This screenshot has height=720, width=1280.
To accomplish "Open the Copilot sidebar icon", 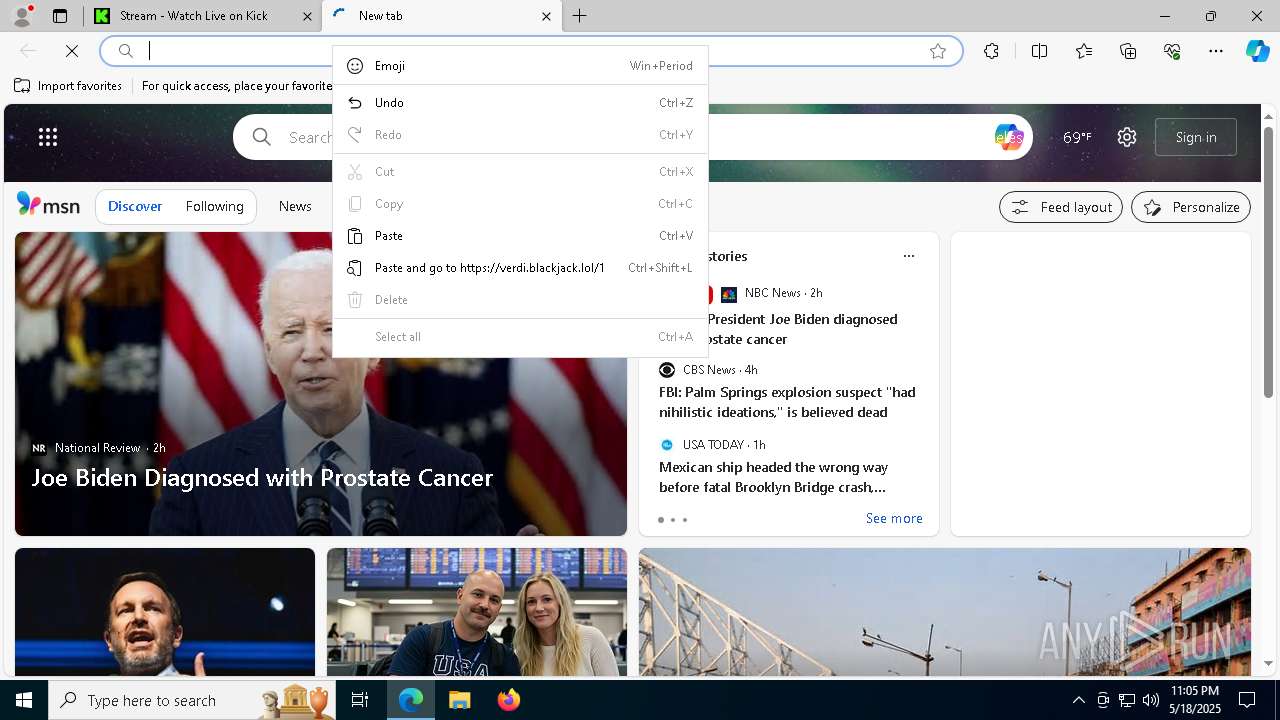I will 1257,51.
